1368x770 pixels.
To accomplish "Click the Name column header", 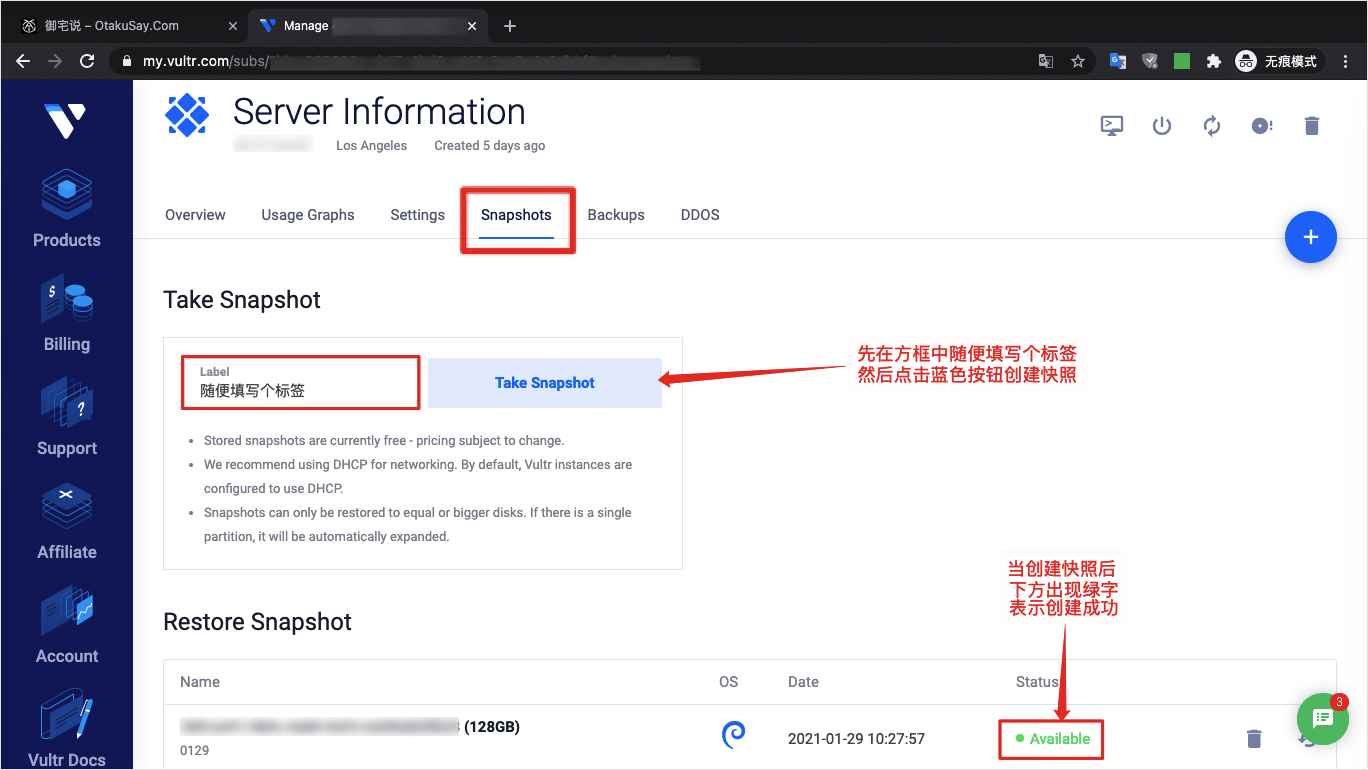I will pyautogui.click(x=200, y=682).
